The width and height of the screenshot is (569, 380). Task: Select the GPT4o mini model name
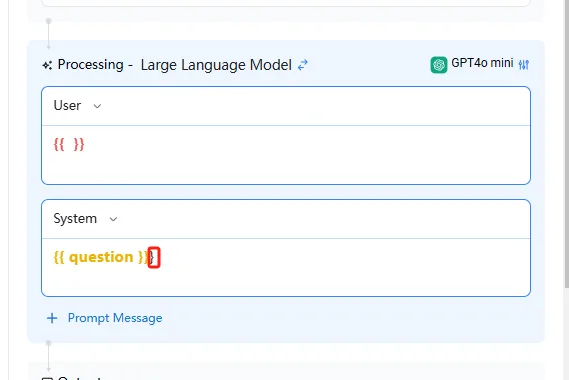tap(482, 63)
